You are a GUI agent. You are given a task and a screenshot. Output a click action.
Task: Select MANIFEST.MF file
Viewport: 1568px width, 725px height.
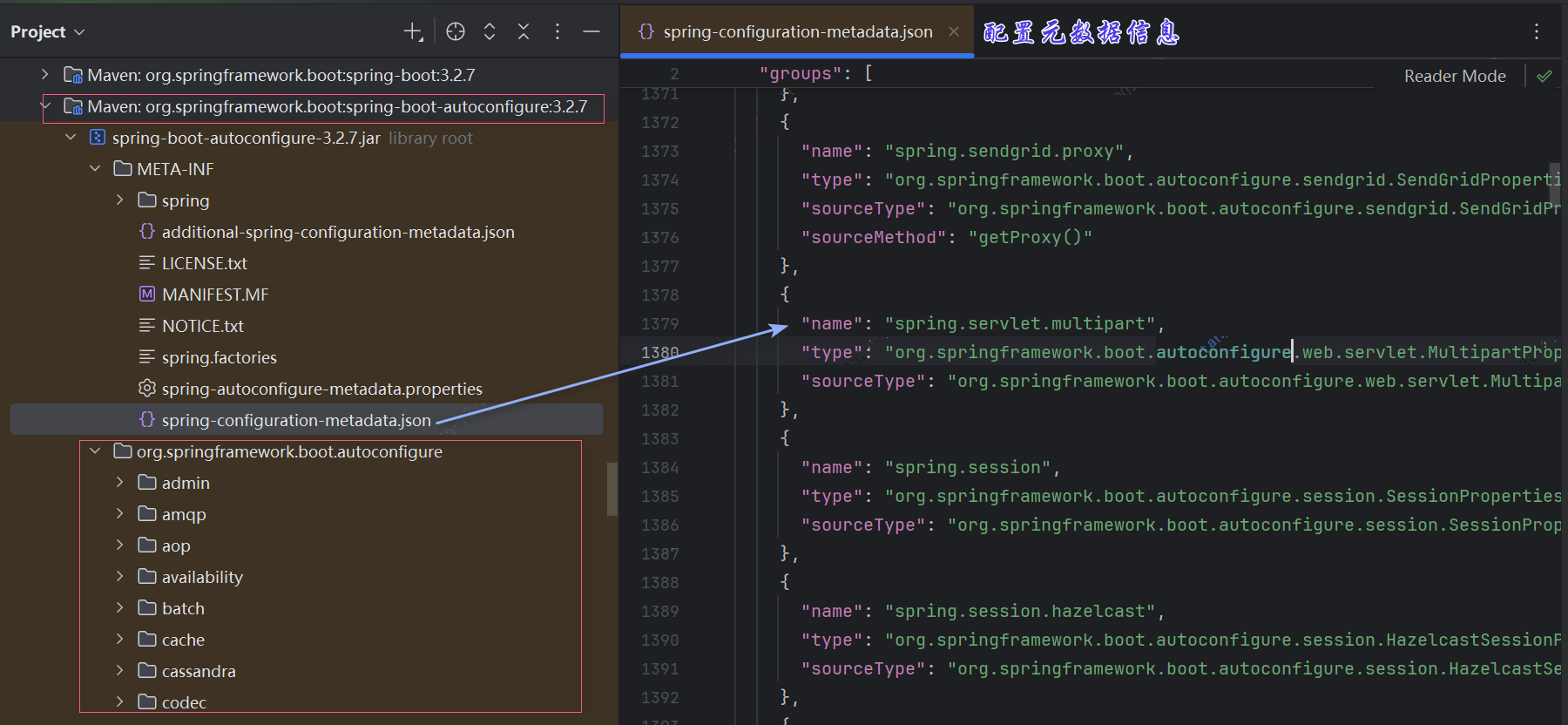pyautogui.click(x=215, y=295)
